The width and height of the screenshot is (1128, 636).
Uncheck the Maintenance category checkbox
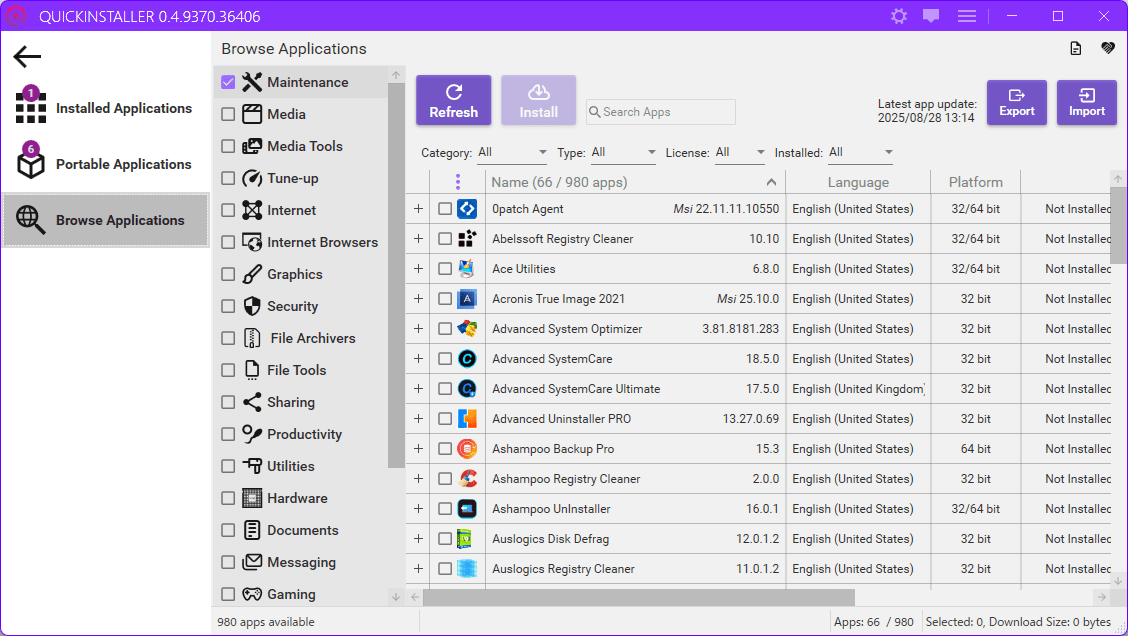(x=228, y=82)
